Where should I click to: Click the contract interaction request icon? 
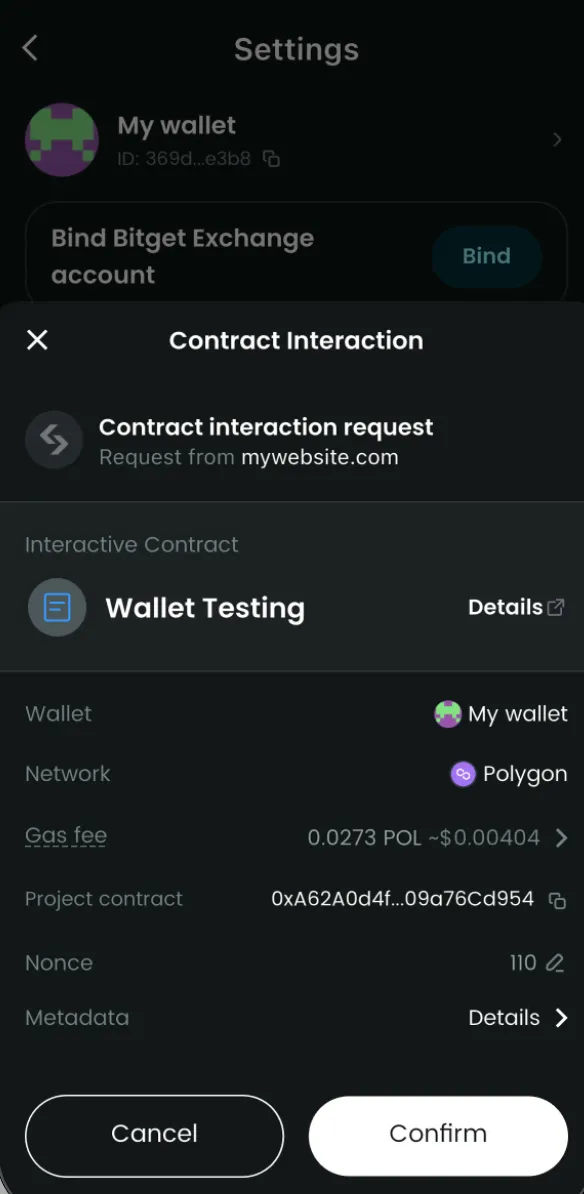(53, 440)
